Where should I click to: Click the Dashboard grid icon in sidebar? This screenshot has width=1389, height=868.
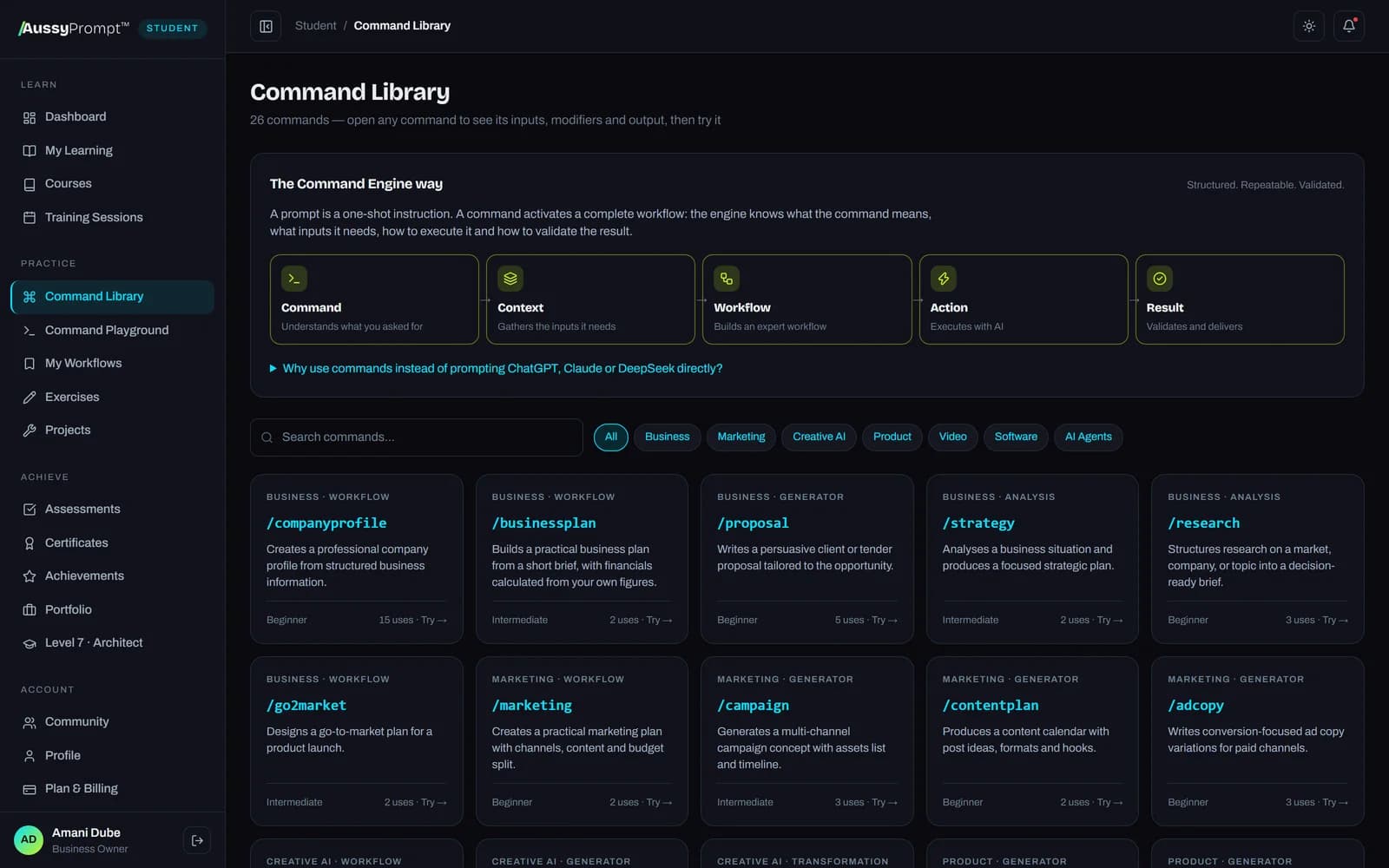pyautogui.click(x=30, y=117)
